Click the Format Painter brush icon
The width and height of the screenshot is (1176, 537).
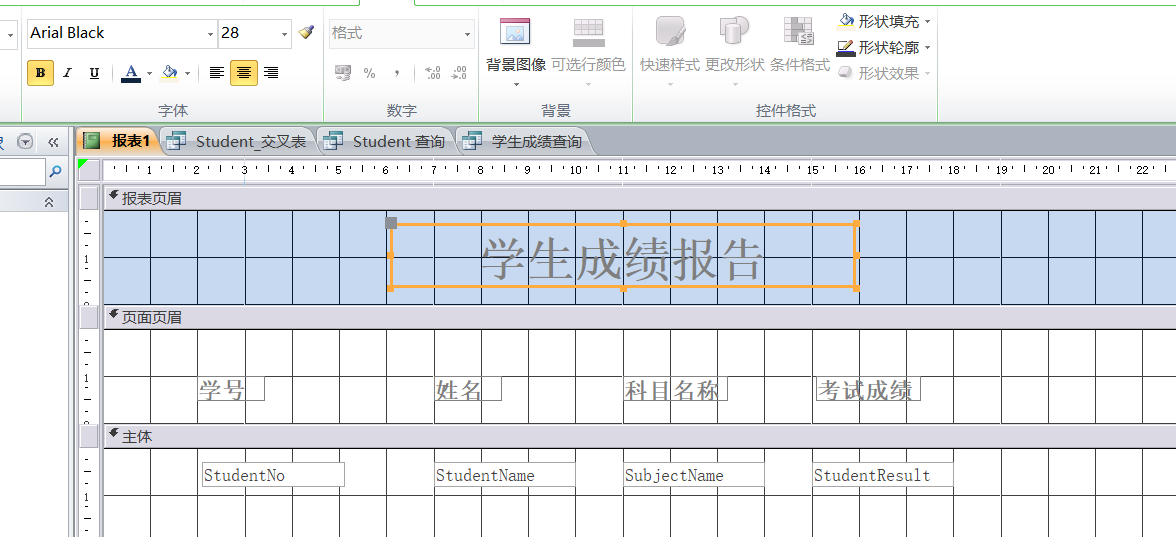307,33
